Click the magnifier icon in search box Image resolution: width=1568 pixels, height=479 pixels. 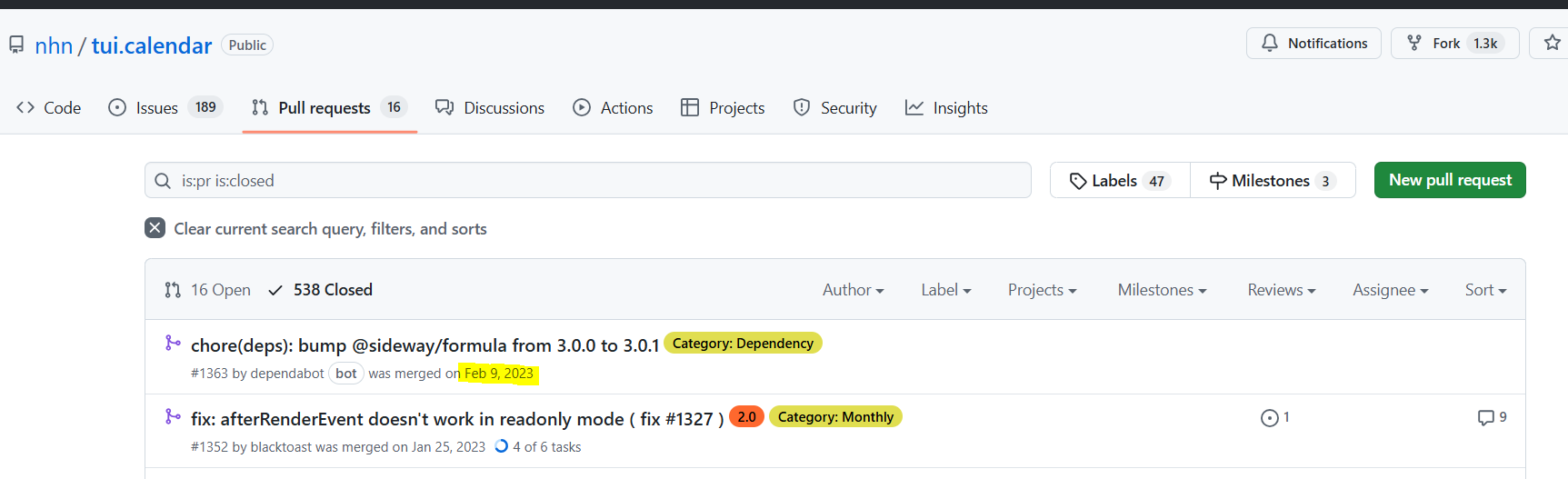point(163,181)
